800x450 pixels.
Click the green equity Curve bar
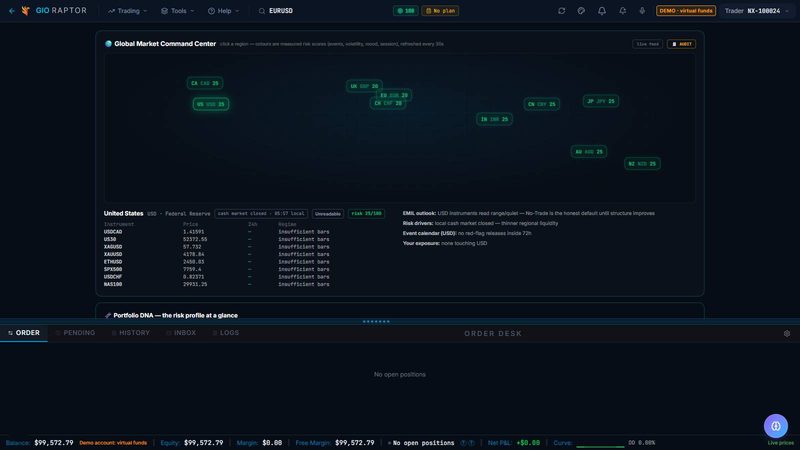(x=600, y=446)
